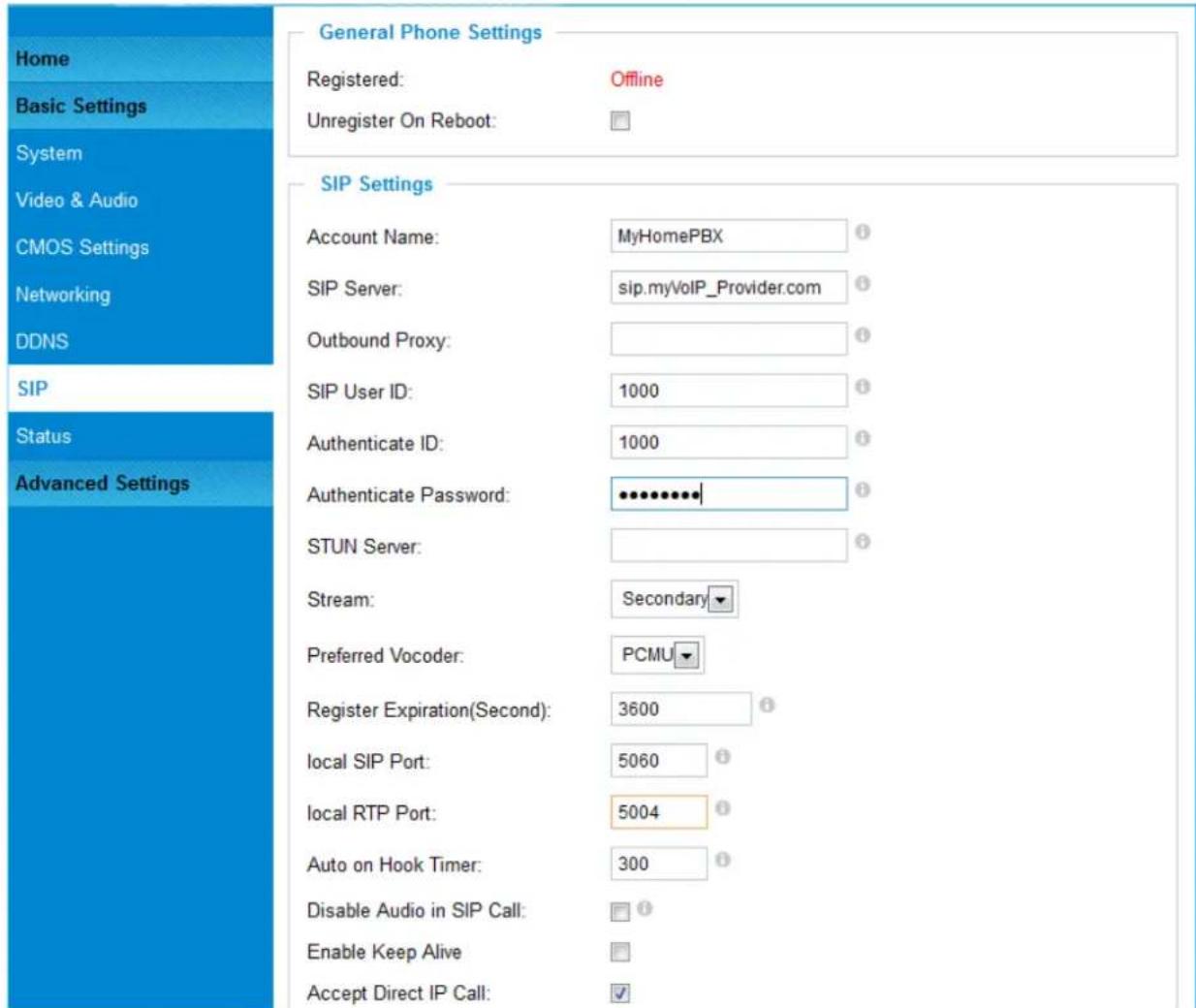
Task: Collapse the Basic Settings section
Action: pyautogui.click(x=141, y=106)
